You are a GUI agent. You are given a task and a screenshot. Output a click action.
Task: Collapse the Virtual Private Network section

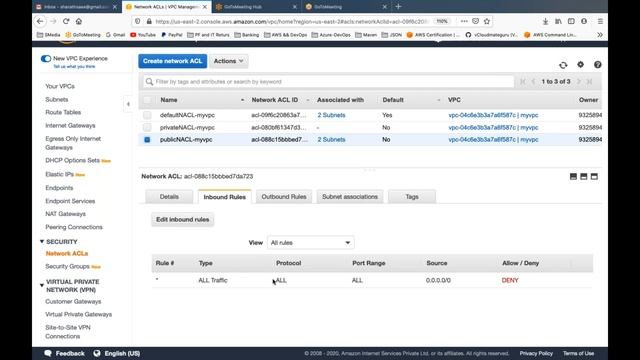click(x=42, y=285)
